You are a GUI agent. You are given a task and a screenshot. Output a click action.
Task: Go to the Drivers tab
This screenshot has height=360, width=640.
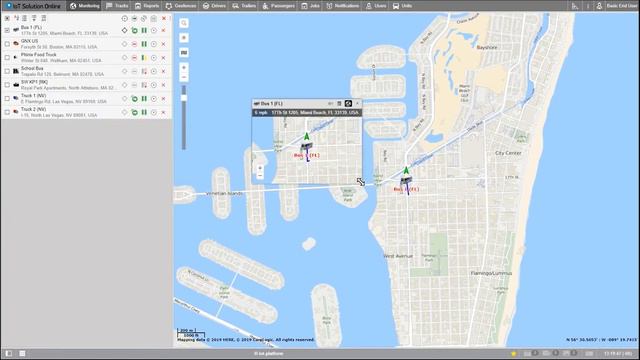[214, 6]
